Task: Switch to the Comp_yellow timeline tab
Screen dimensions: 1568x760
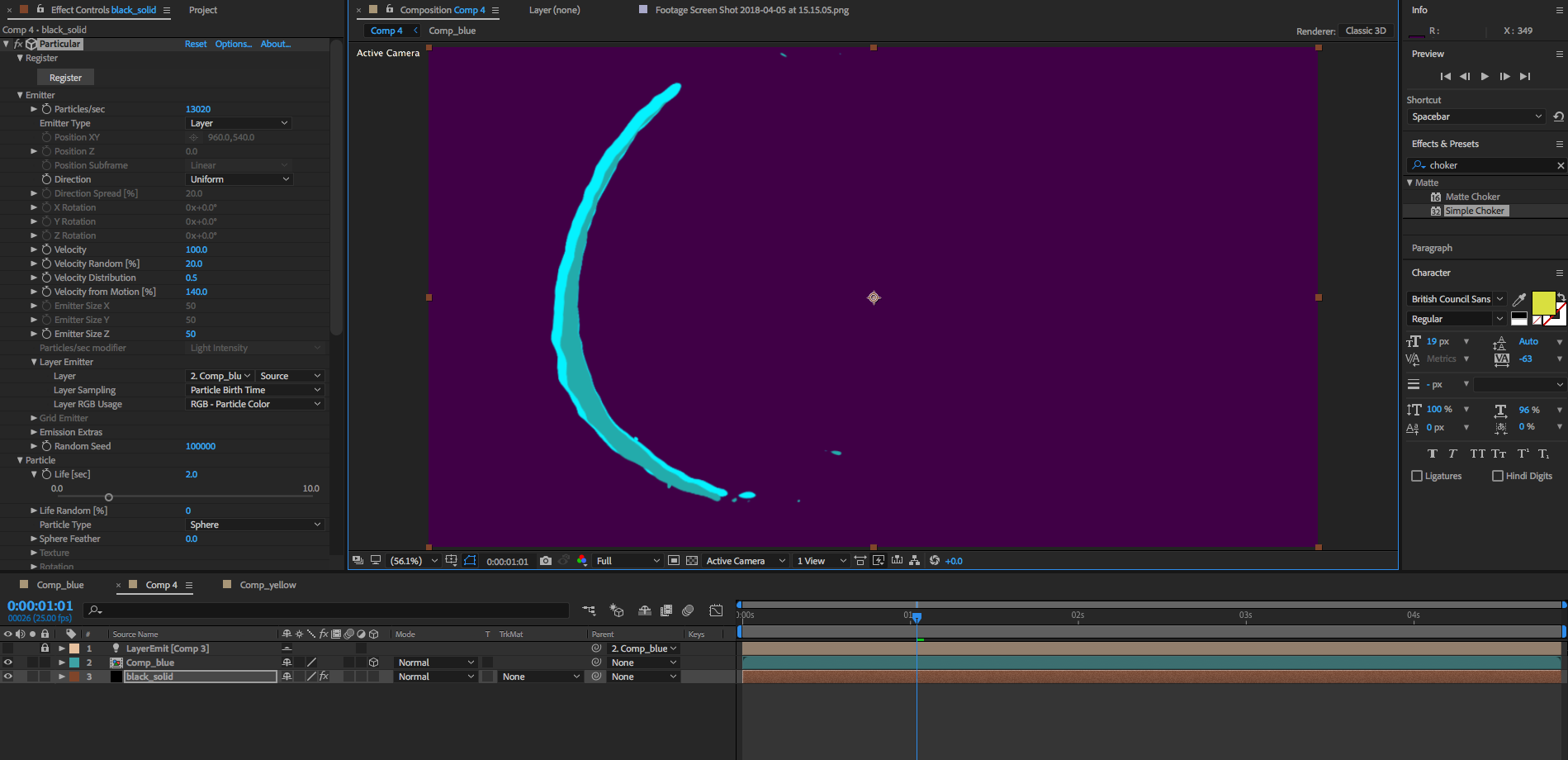Action: tap(268, 585)
